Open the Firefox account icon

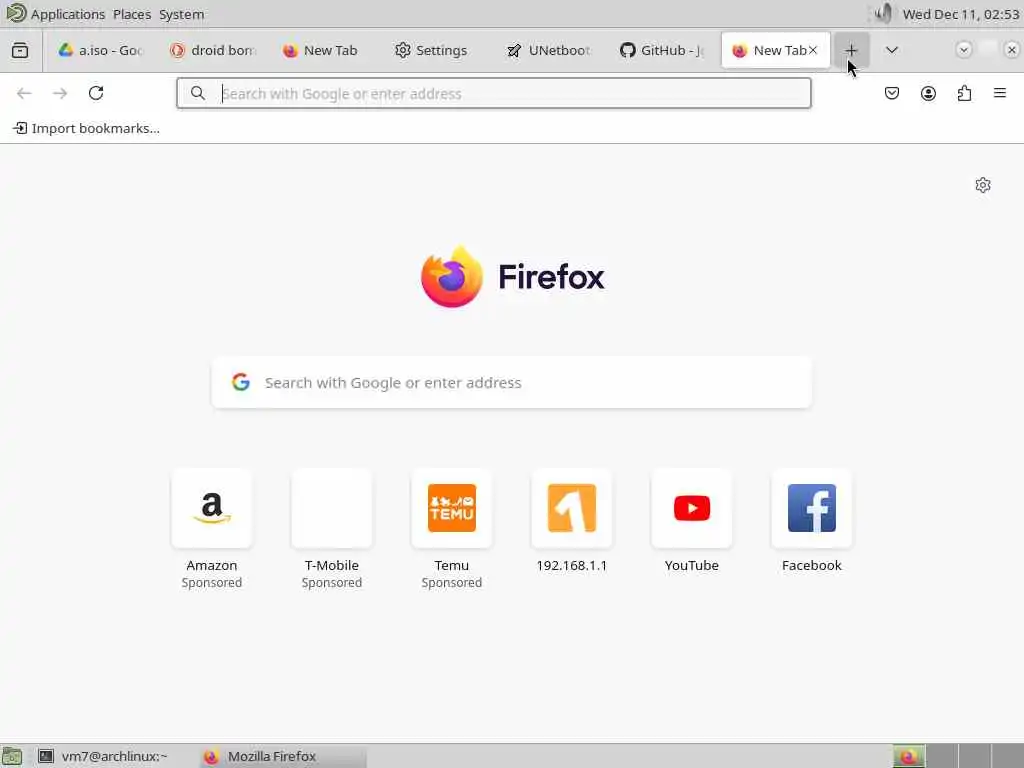(x=928, y=93)
